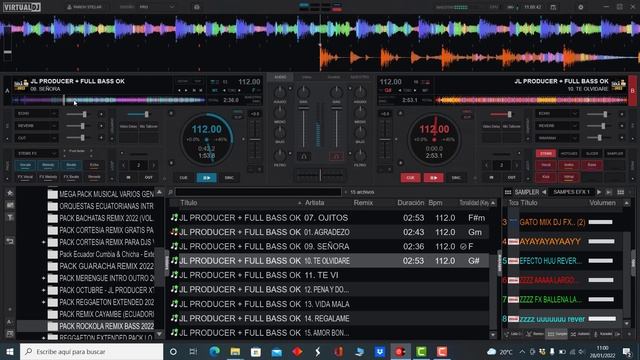Set loop IN on left deck
Viewport: 640px width, 360px height.
[128, 178]
